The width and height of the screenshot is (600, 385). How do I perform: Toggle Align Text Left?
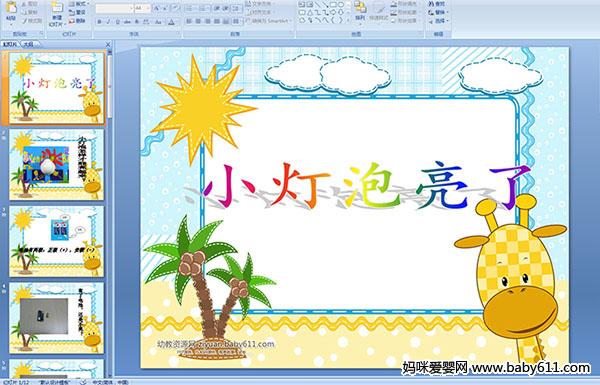(x=189, y=21)
